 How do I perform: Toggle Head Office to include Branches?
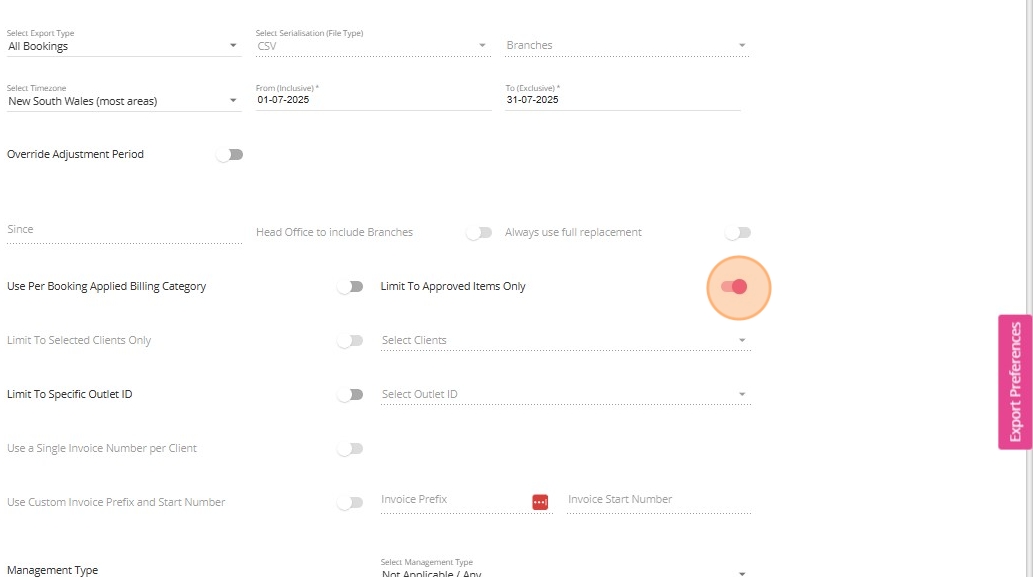click(479, 233)
